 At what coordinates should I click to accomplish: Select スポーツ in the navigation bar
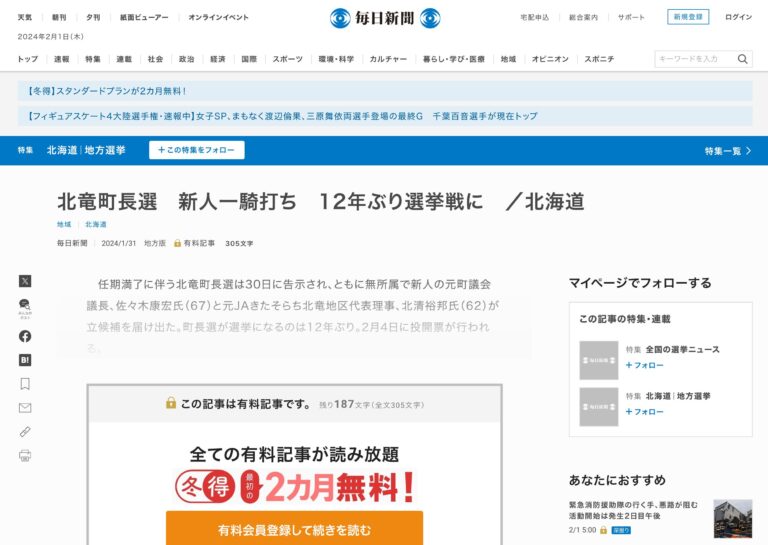pyautogui.click(x=287, y=59)
